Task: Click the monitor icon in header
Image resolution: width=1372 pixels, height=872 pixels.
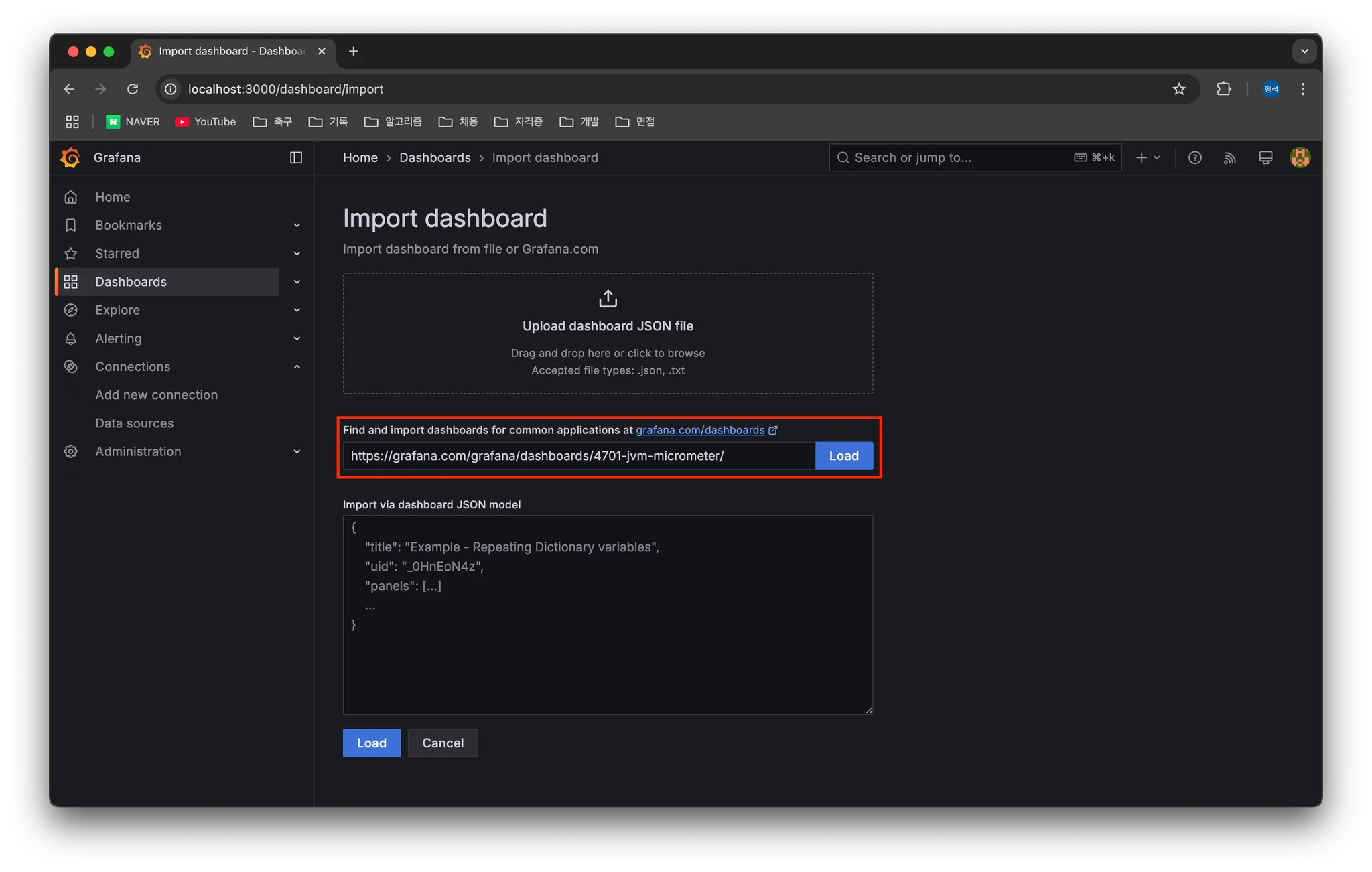Action: tap(1265, 157)
